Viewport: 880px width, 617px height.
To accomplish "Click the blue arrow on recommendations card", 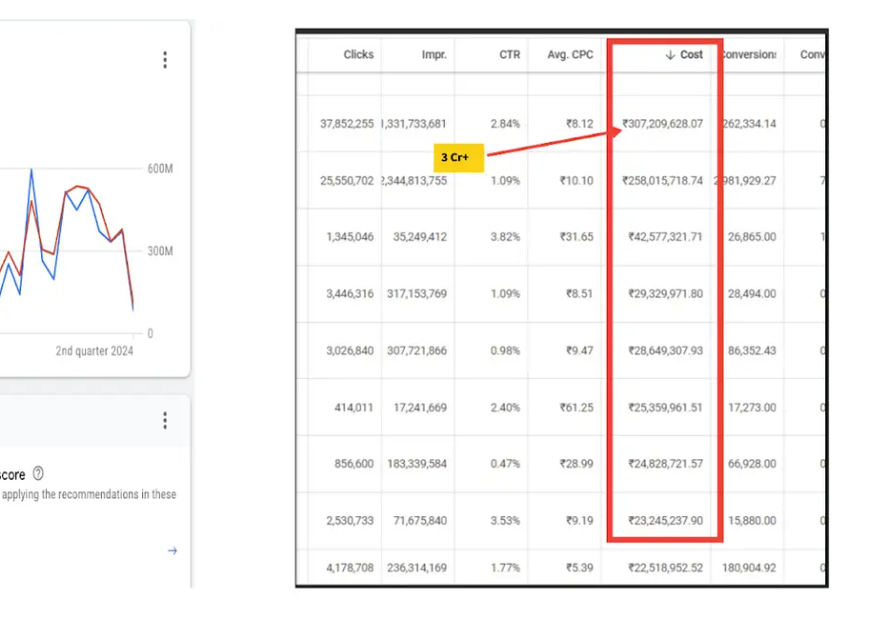I will (172, 550).
